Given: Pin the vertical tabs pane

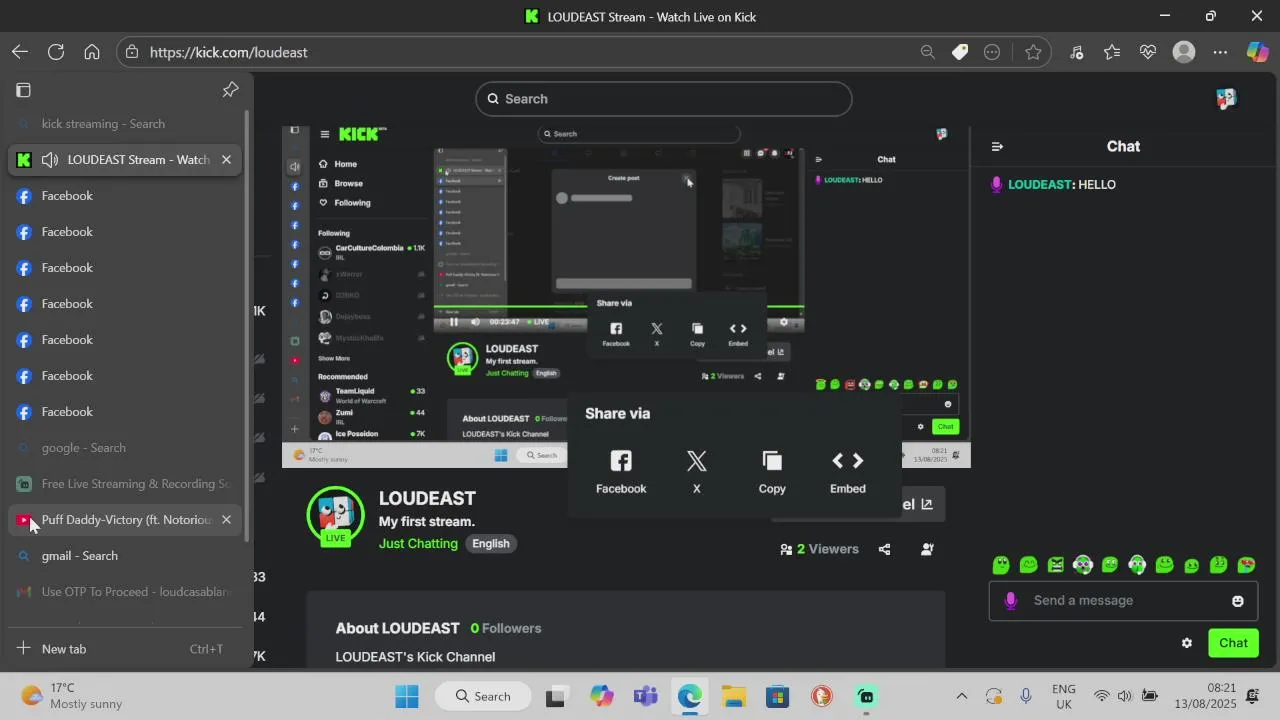Looking at the screenshot, I should coord(230,90).
